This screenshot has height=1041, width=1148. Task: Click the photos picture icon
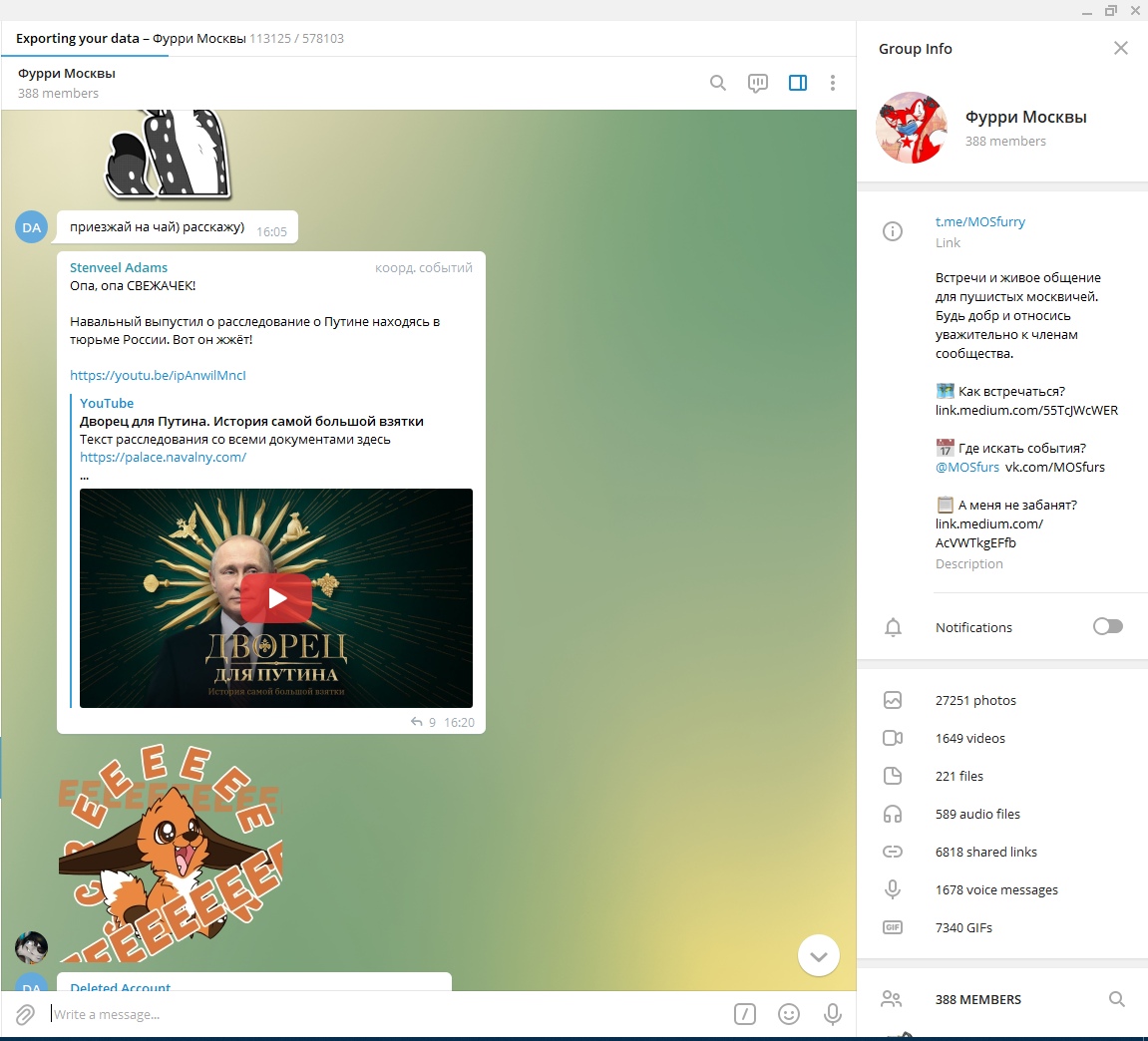pyautogui.click(x=893, y=701)
